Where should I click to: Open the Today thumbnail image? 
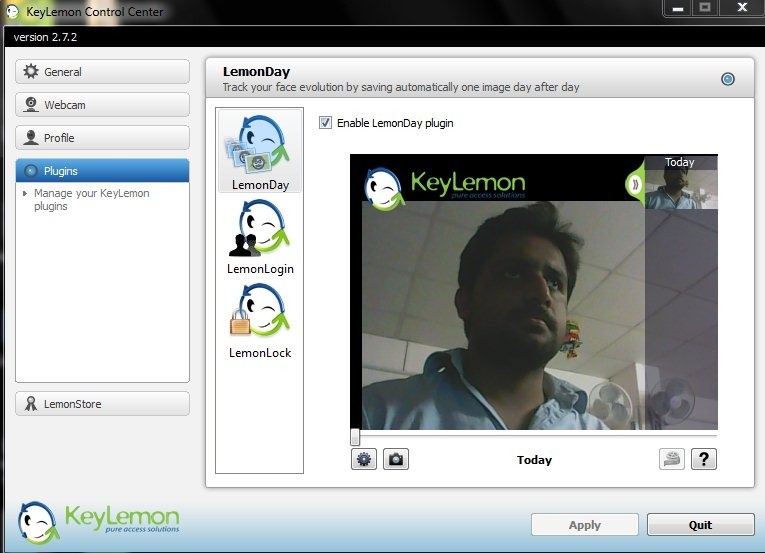[681, 189]
